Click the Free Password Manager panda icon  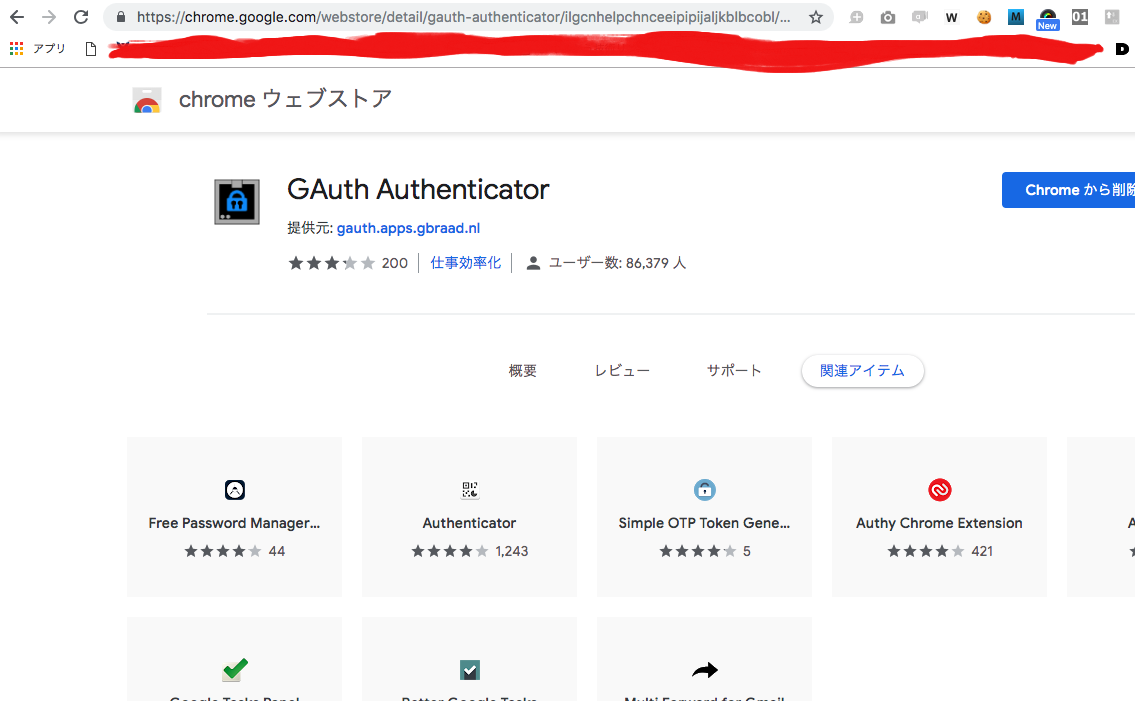point(234,490)
